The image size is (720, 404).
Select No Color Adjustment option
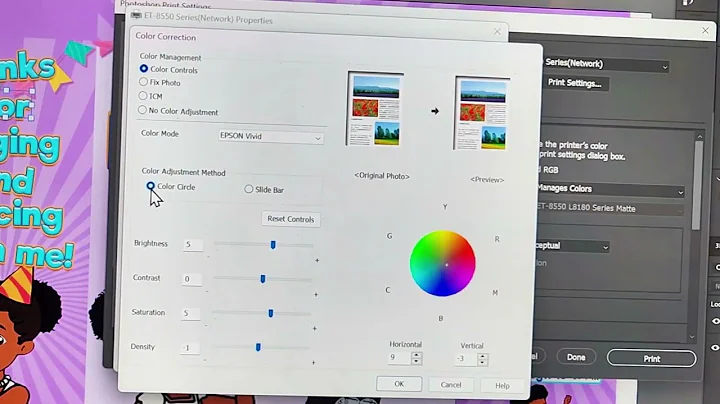[x=142, y=110]
